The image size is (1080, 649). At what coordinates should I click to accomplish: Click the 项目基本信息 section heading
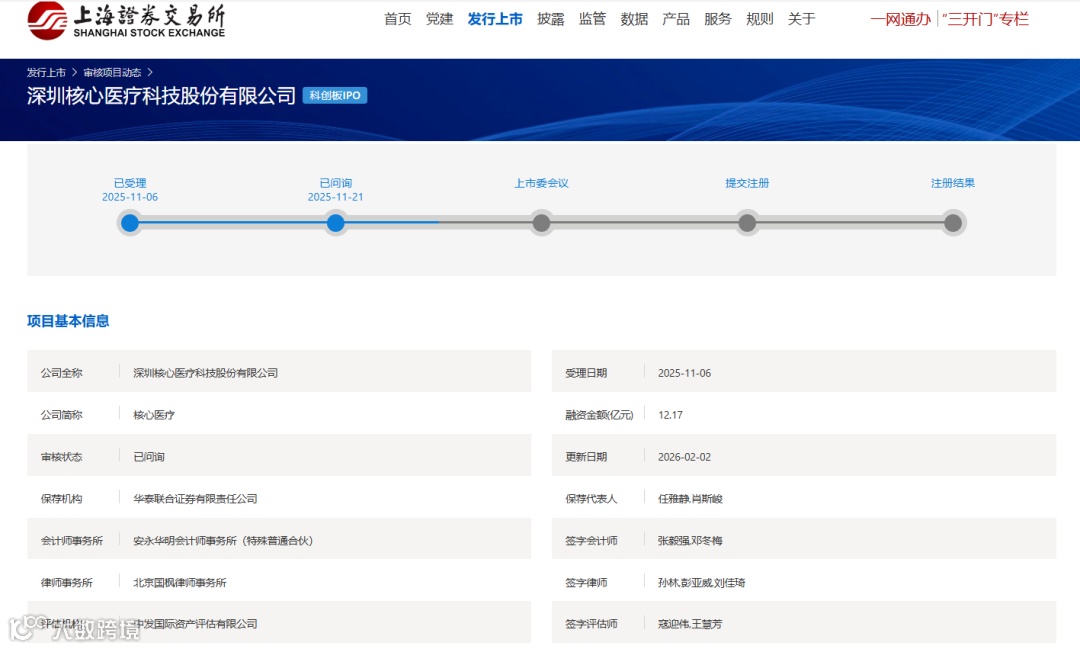point(68,321)
